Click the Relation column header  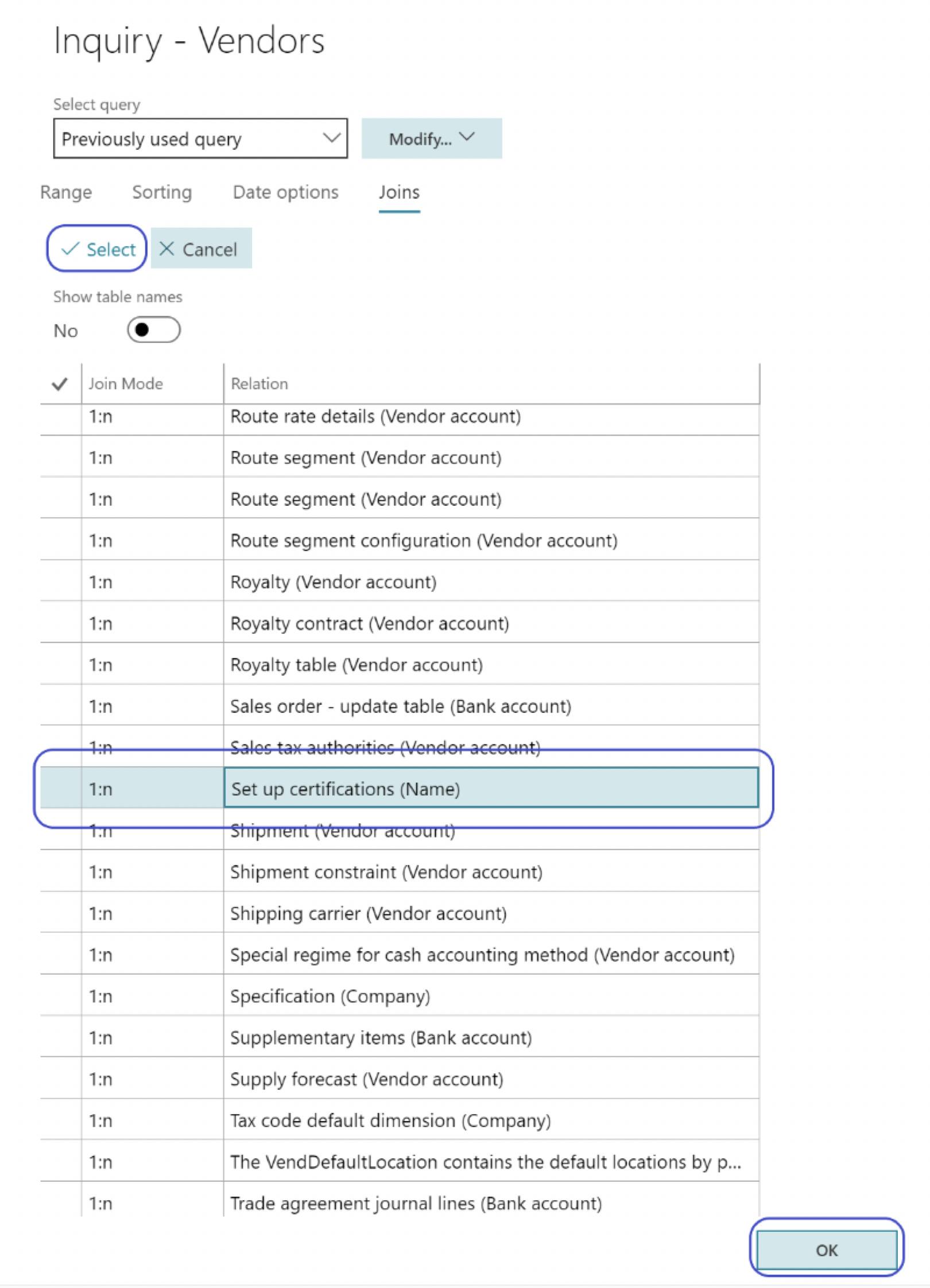point(491,384)
